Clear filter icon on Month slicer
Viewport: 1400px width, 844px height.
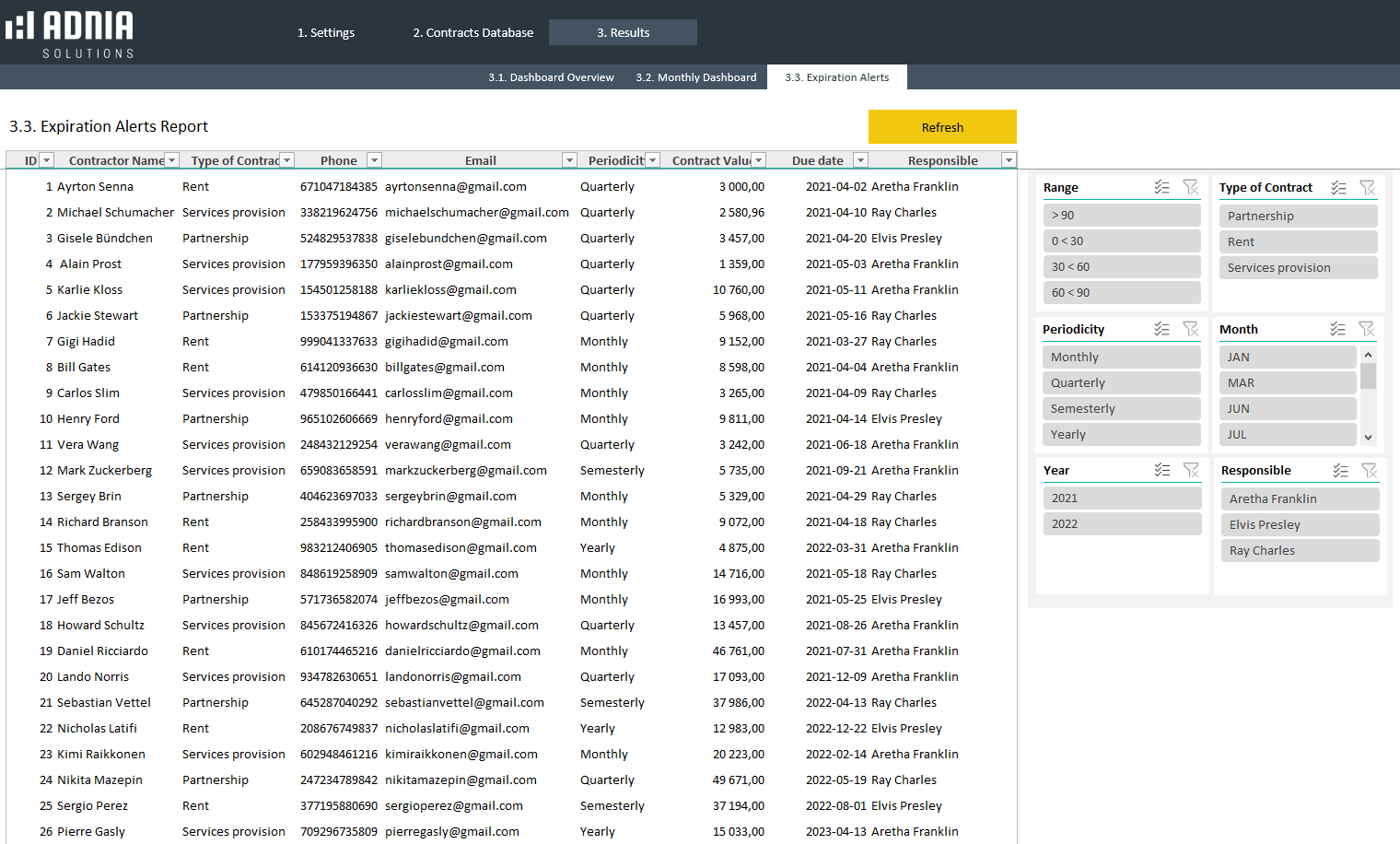[1367, 329]
